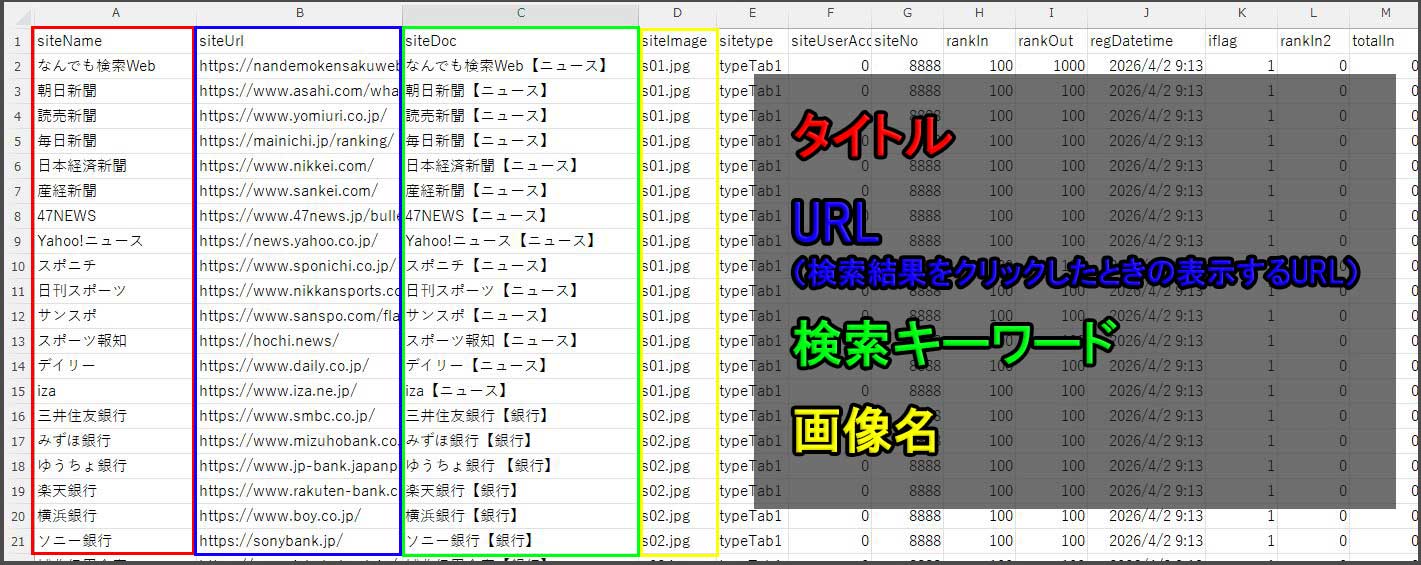Click the typeTab1 cell in row 2
Viewport: 1421px width, 565px height.
pos(752,66)
